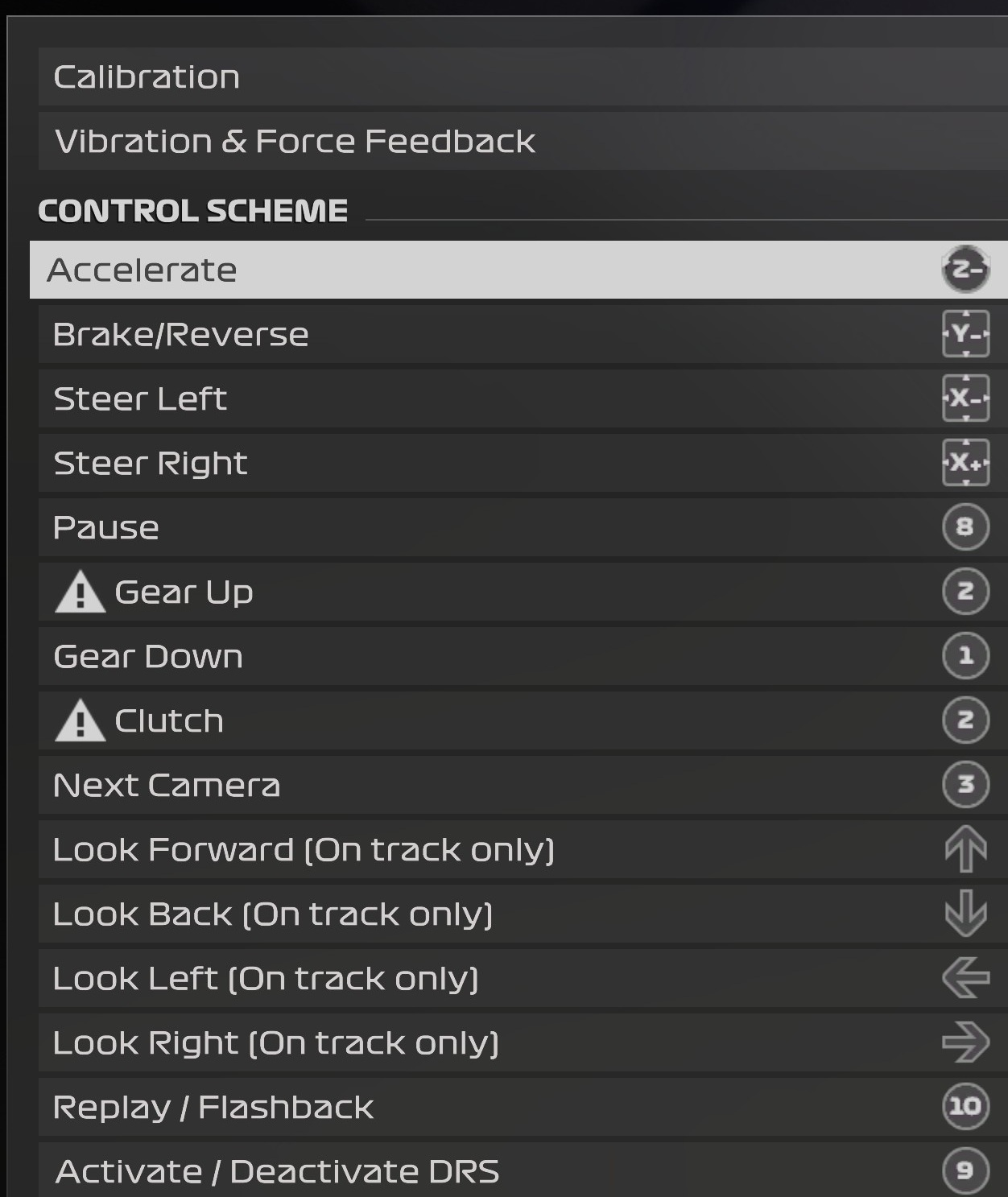Click the up arrow icon for Look Forward

[965, 849]
